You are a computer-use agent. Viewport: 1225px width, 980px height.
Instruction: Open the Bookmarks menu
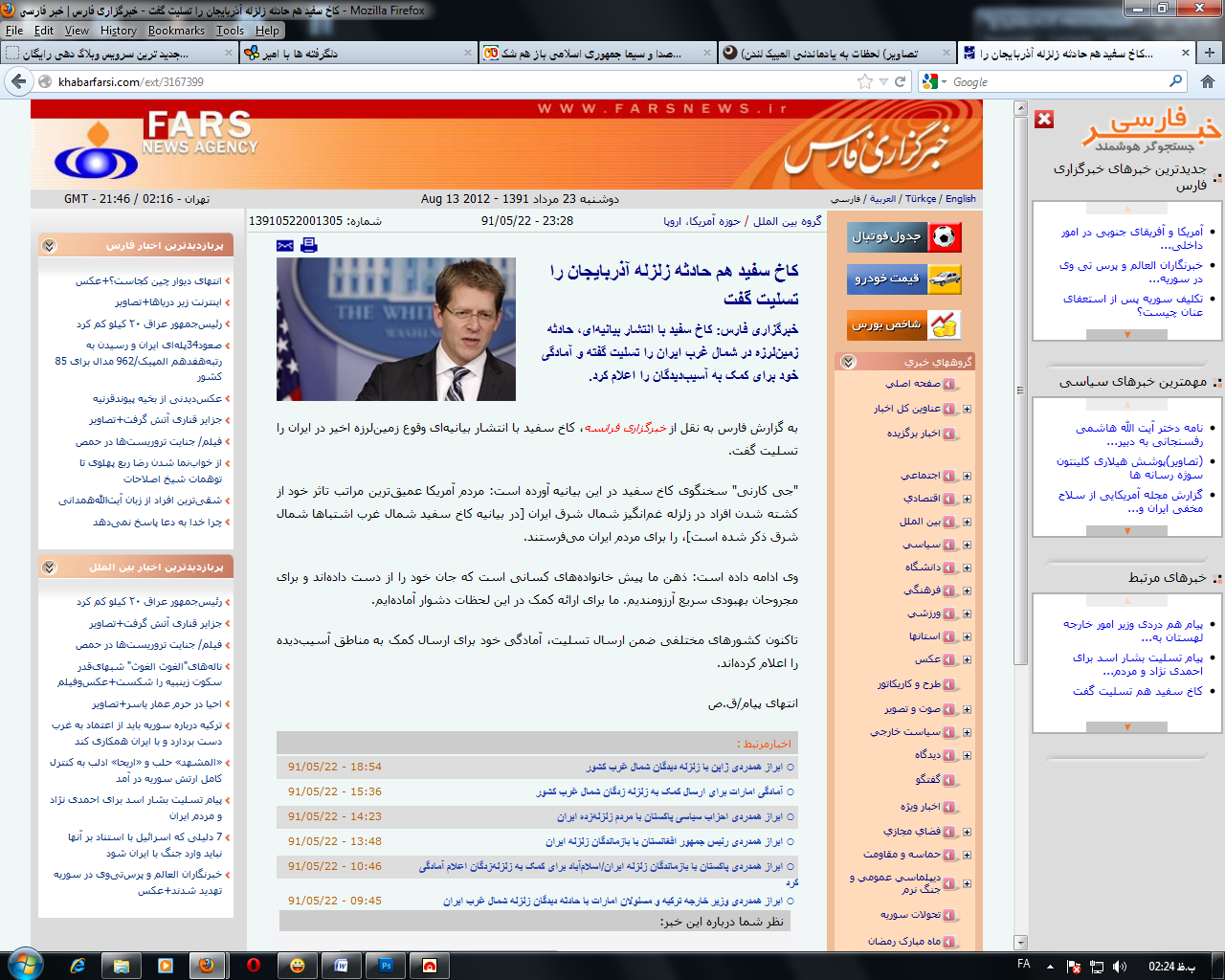point(176,31)
